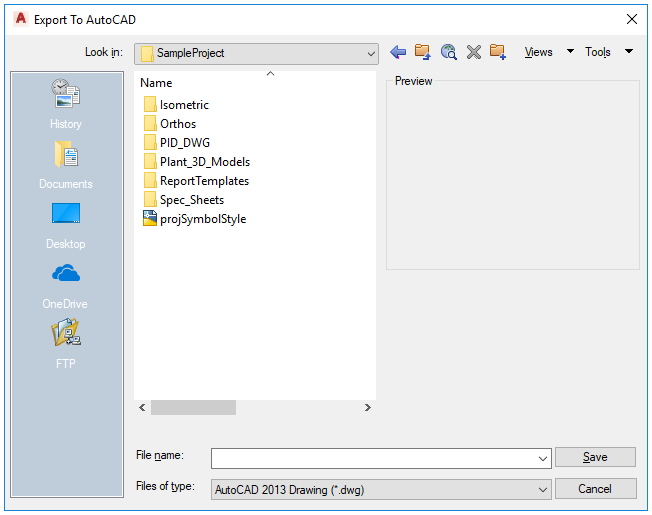The width and height of the screenshot is (652, 515).
Task: Click the projSymbolStyle drawing file icon
Action: 150,218
